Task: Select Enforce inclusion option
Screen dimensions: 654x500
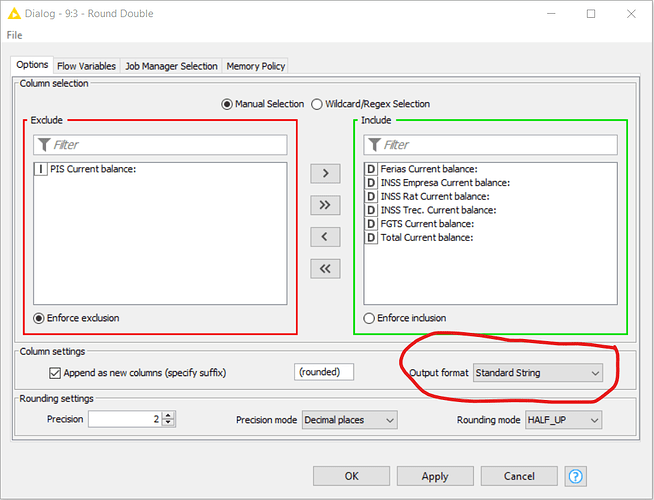Action: (369, 318)
